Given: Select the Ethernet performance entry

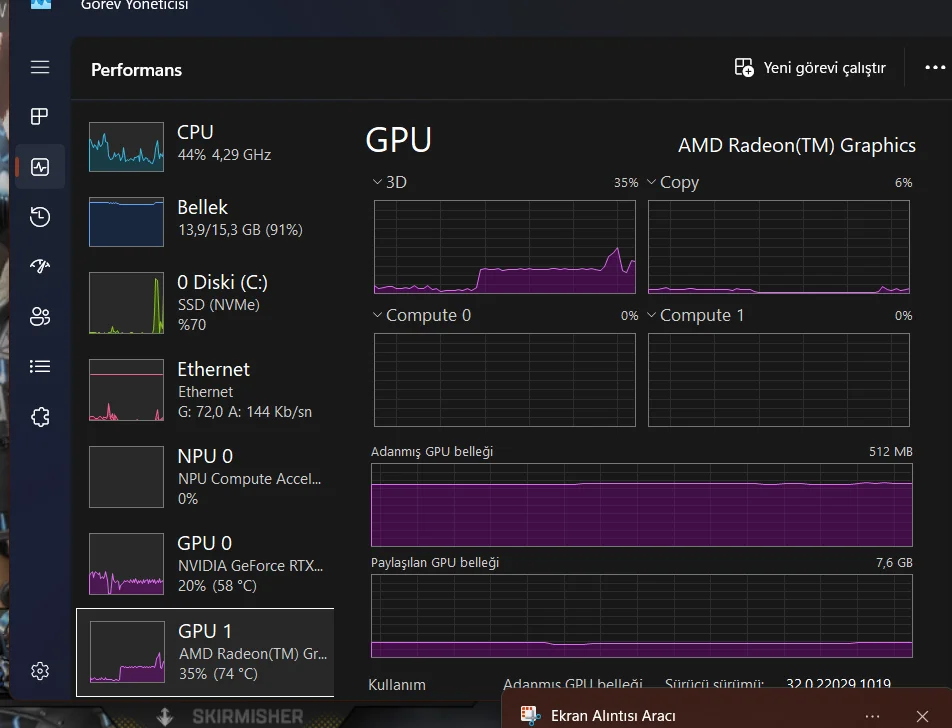Looking at the screenshot, I should (205, 390).
